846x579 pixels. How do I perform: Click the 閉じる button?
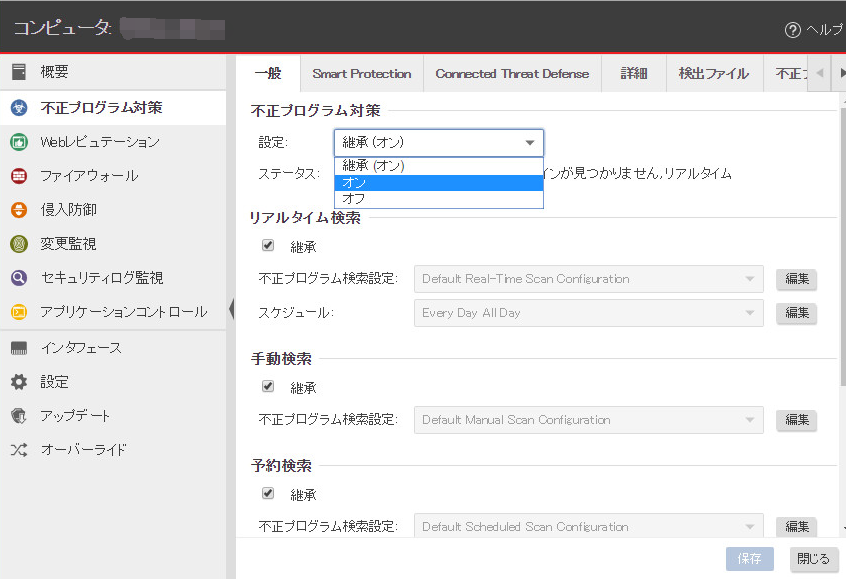811,559
